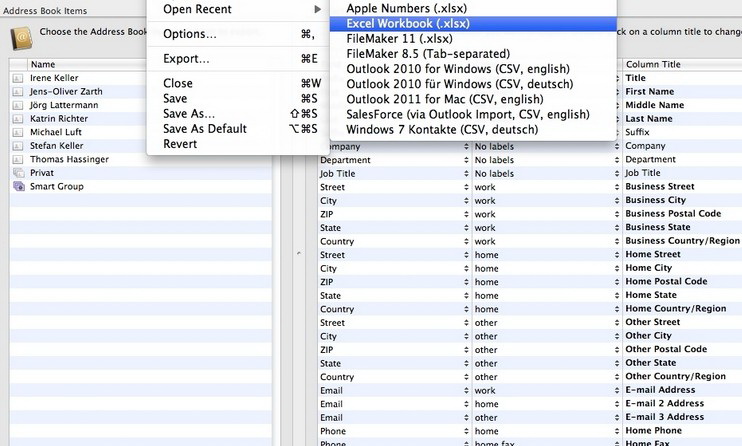The height and width of the screenshot is (446, 742).
Task: Click the Suffix column title
Action: pos(637,132)
